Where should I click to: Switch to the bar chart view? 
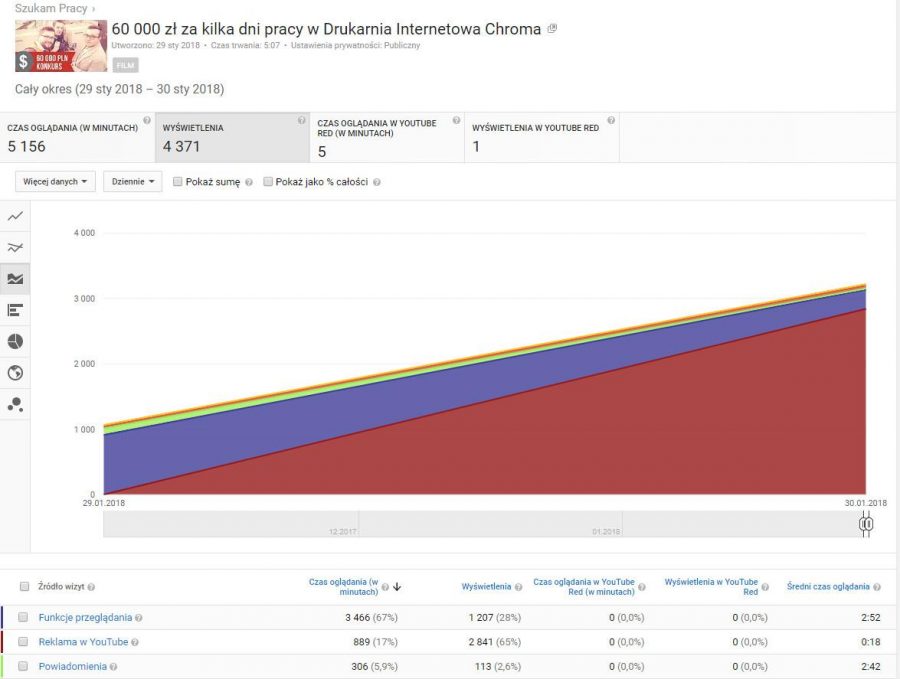[x=15, y=310]
